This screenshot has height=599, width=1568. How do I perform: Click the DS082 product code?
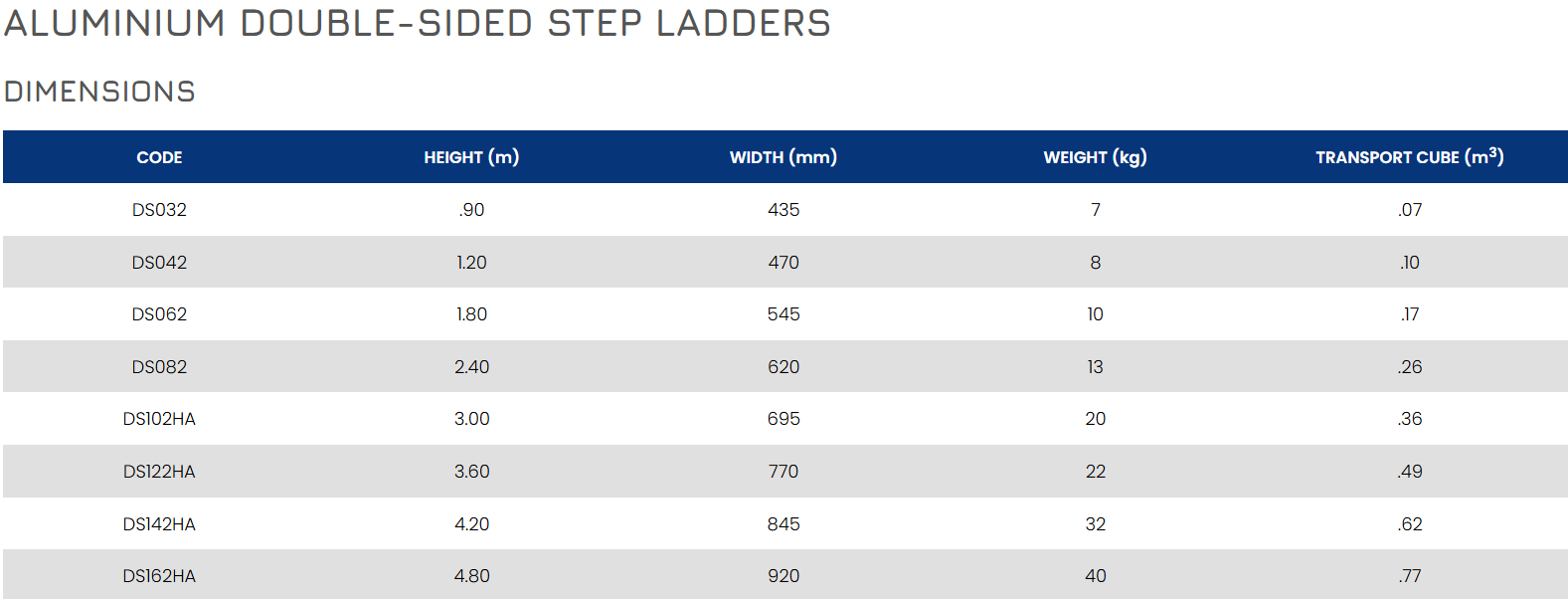[159, 367]
